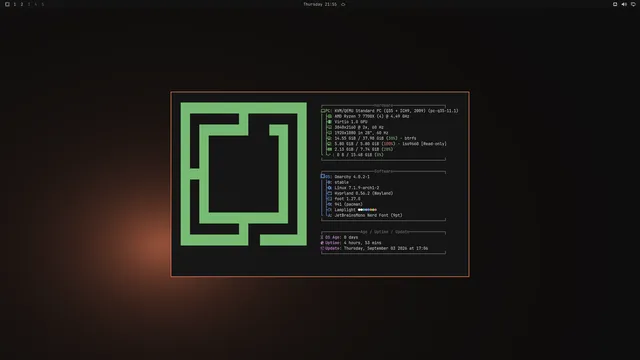This screenshot has width=640, height=360.
Task: Click the btrfs disk usage line
Action: tap(375, 138)
